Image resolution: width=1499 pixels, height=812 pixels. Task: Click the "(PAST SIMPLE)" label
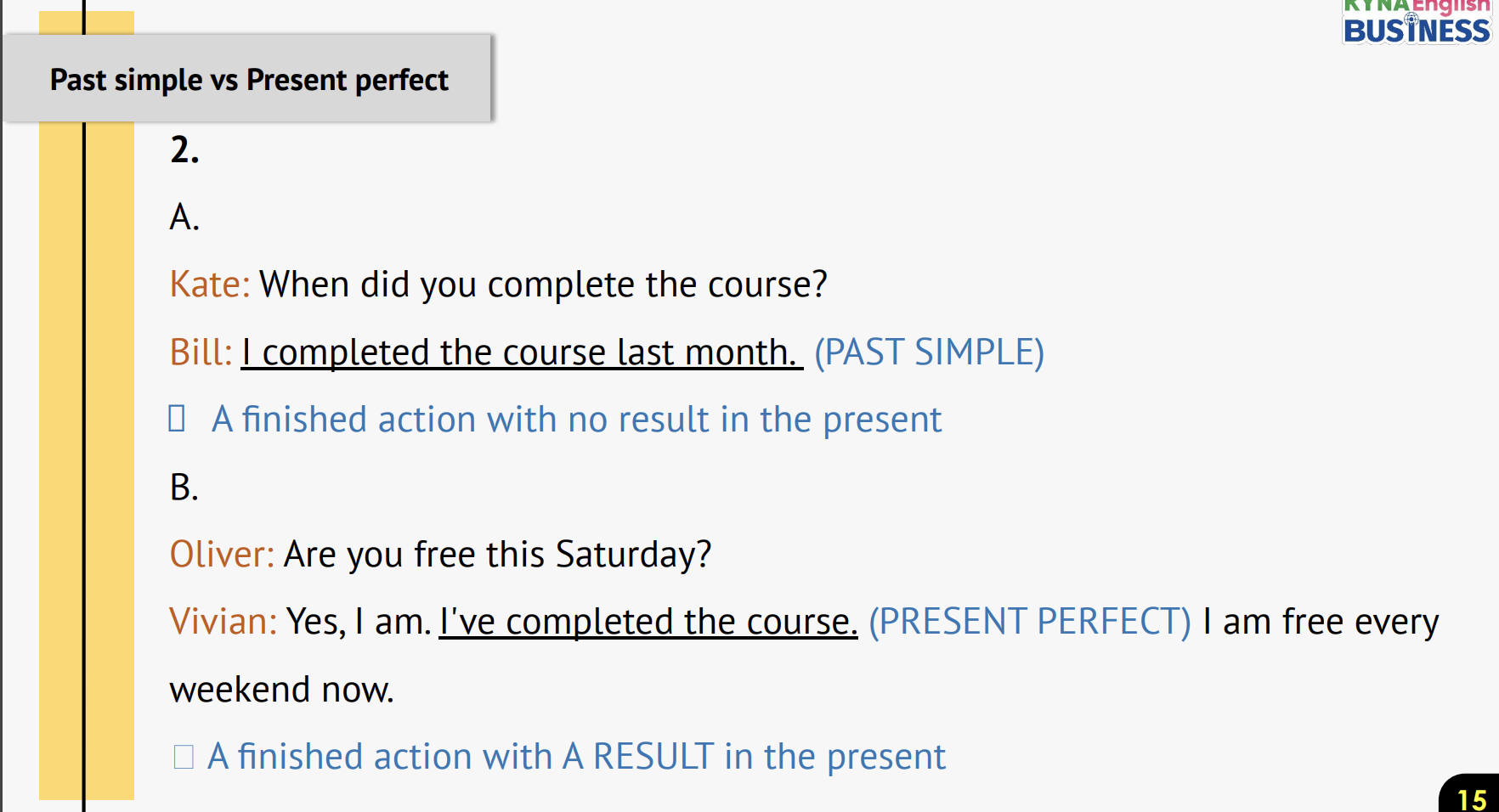[x=929, y=352]
